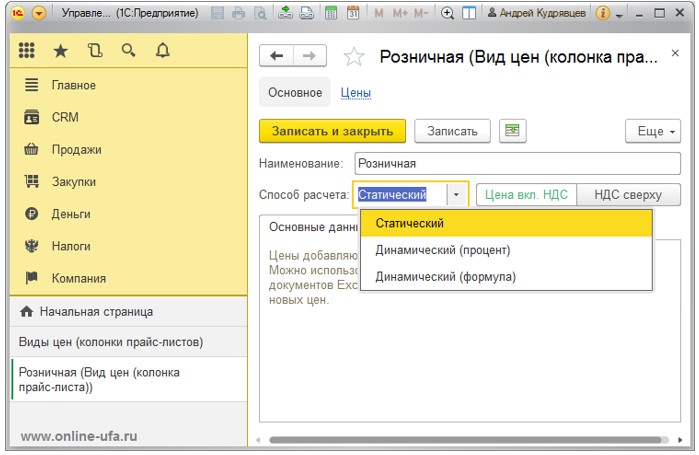Open the sections menu grid icon
699x455 pixels.
[27, 50]
